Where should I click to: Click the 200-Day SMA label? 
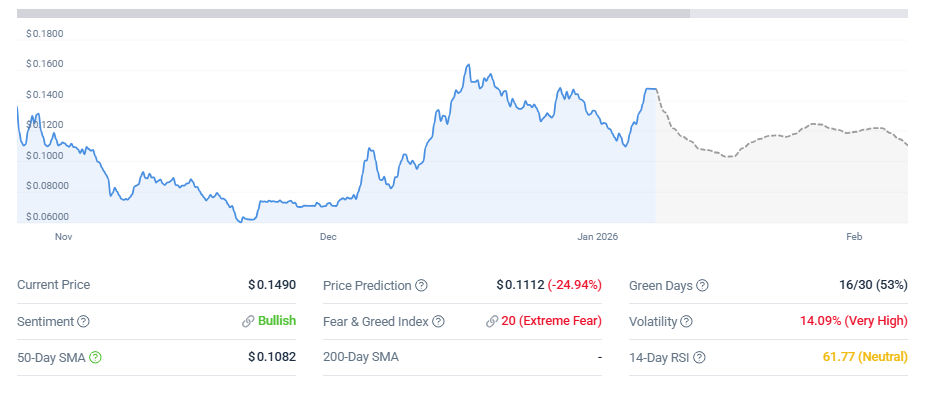coord(361,357)
